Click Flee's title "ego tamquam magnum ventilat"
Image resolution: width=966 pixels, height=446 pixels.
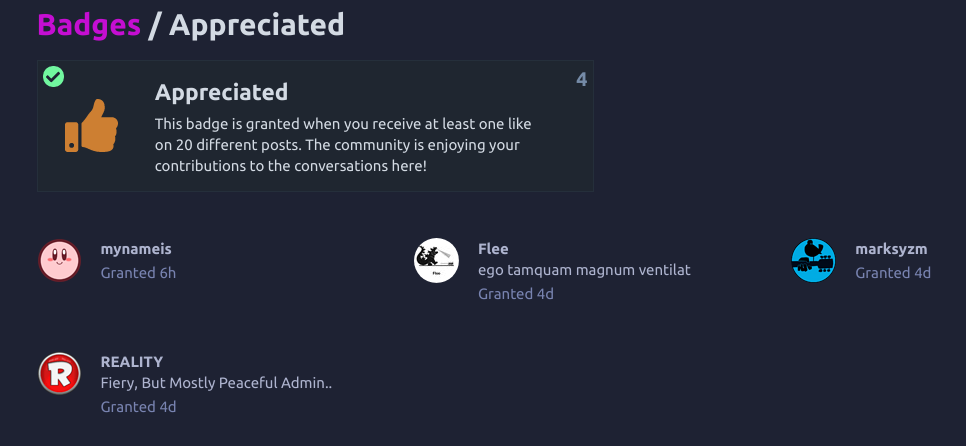[x=584, y=270]
